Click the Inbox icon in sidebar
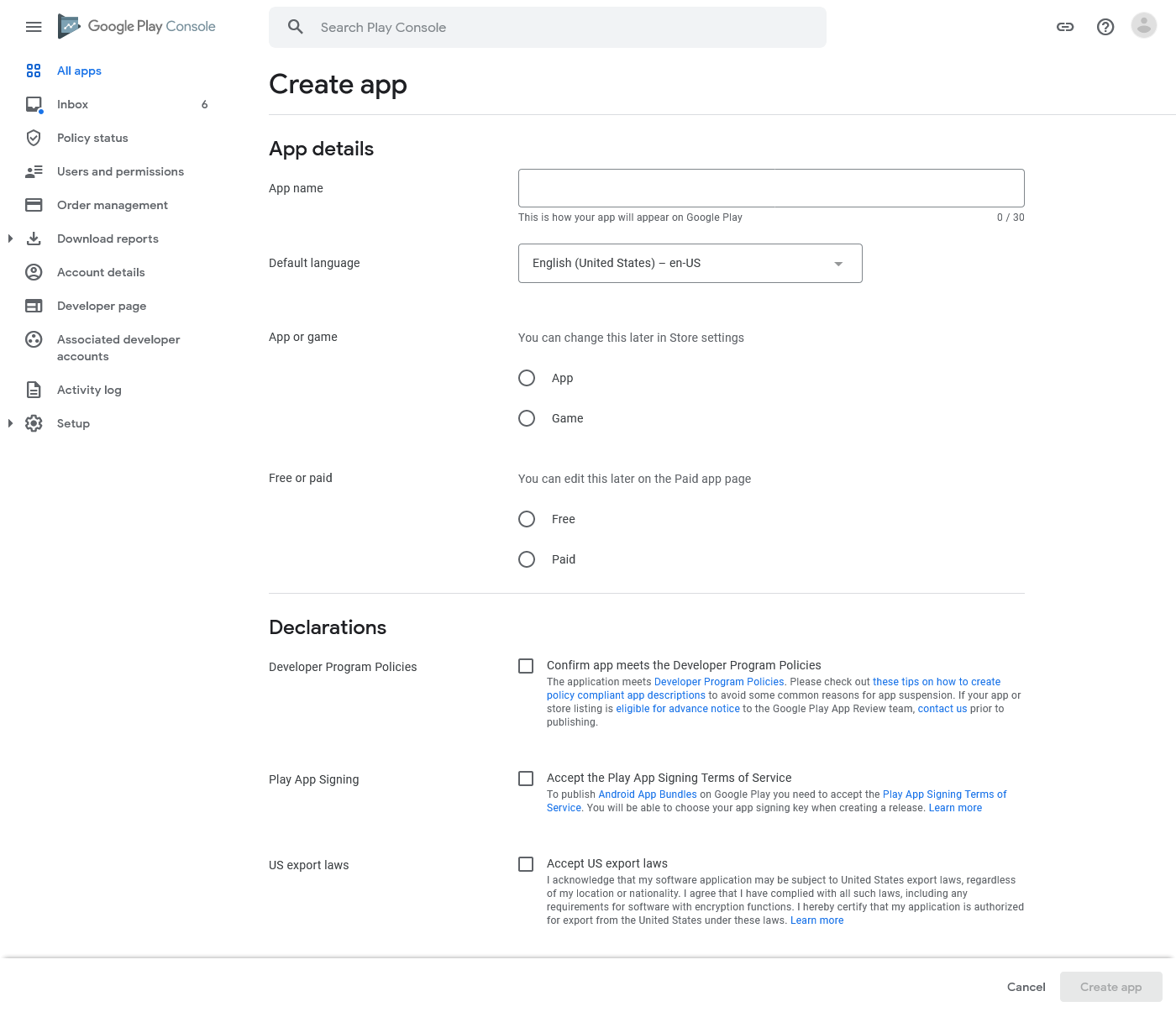The width and height of the screenshot is (1176, 1012). point(34,104)
